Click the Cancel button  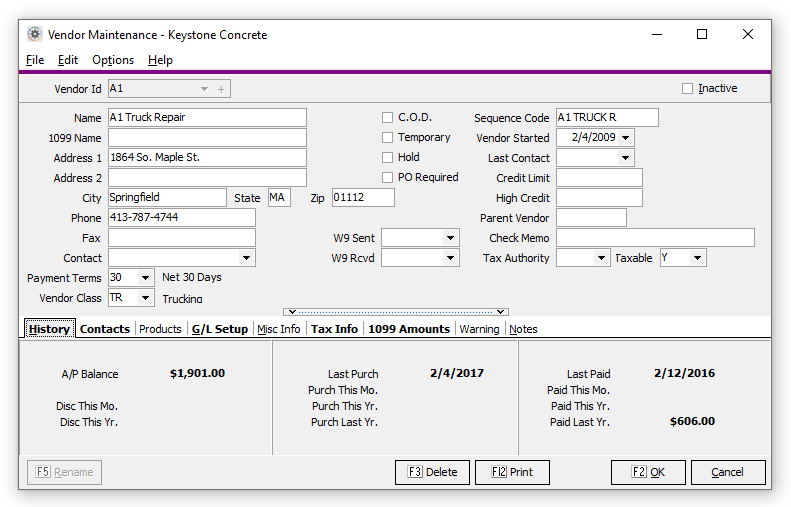[727, 472]
